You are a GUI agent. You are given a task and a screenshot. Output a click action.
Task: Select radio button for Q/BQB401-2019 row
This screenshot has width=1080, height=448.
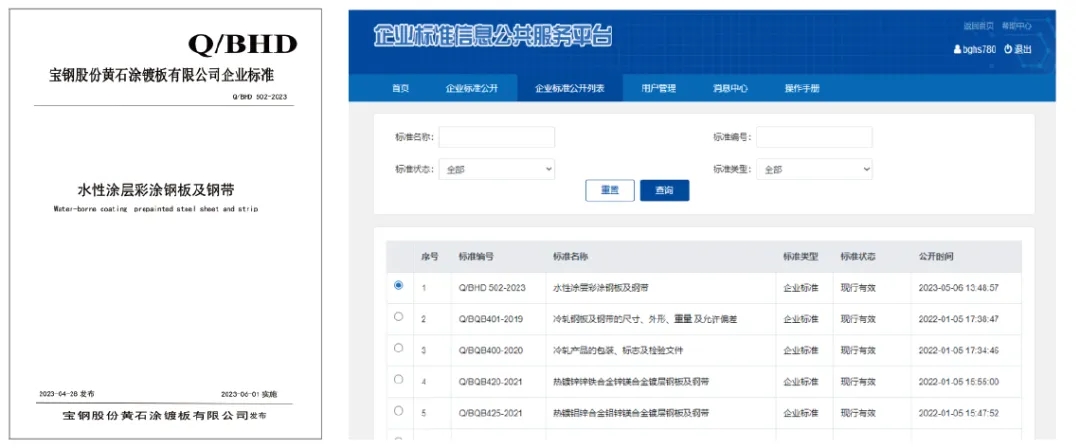[x=399, y=317]
